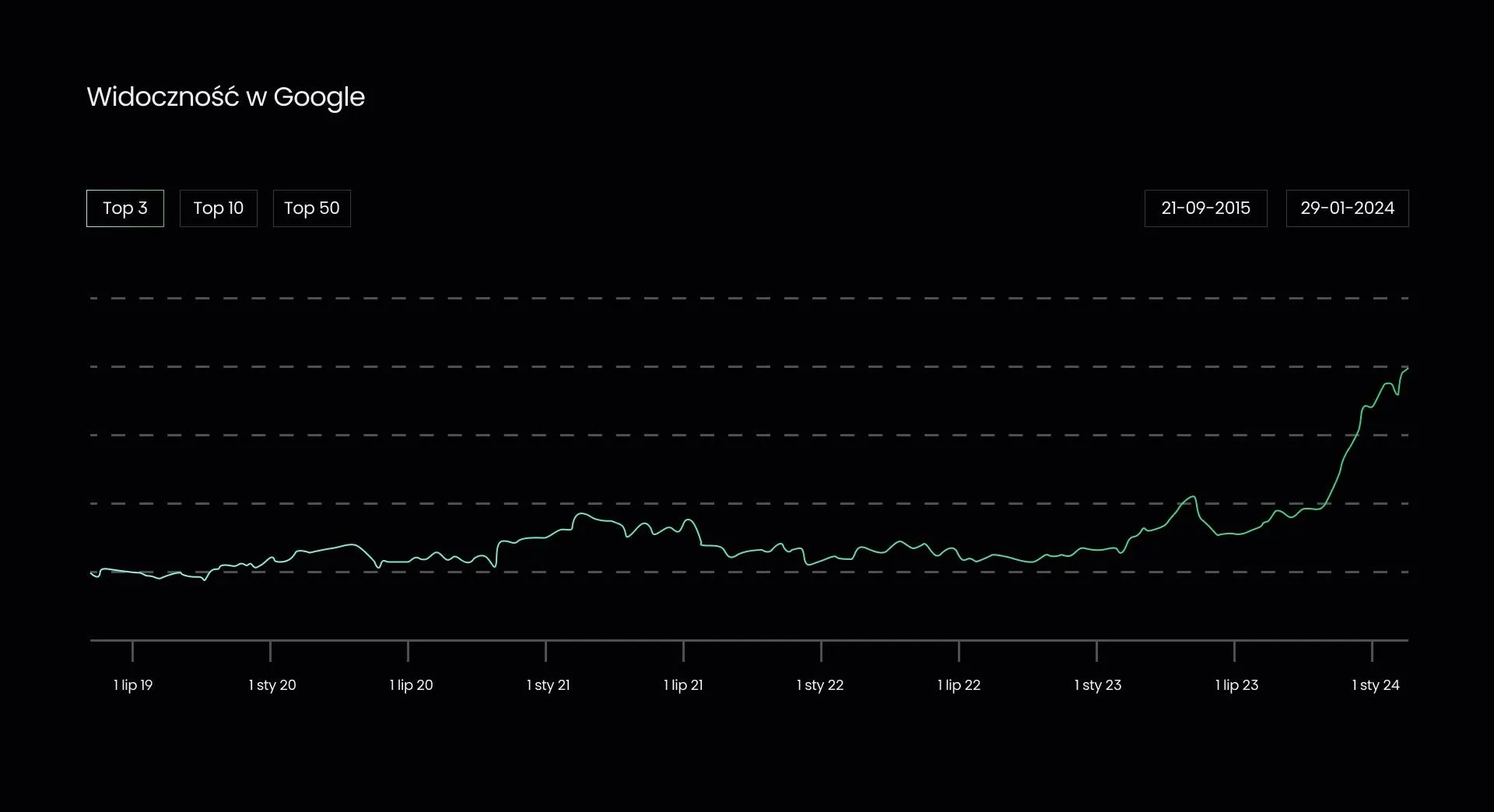The height and width of the screenshot is (812, 1494).
Task: Click the line's local peak just before '1 lip 23'
Action: [x=1192, y=496]
